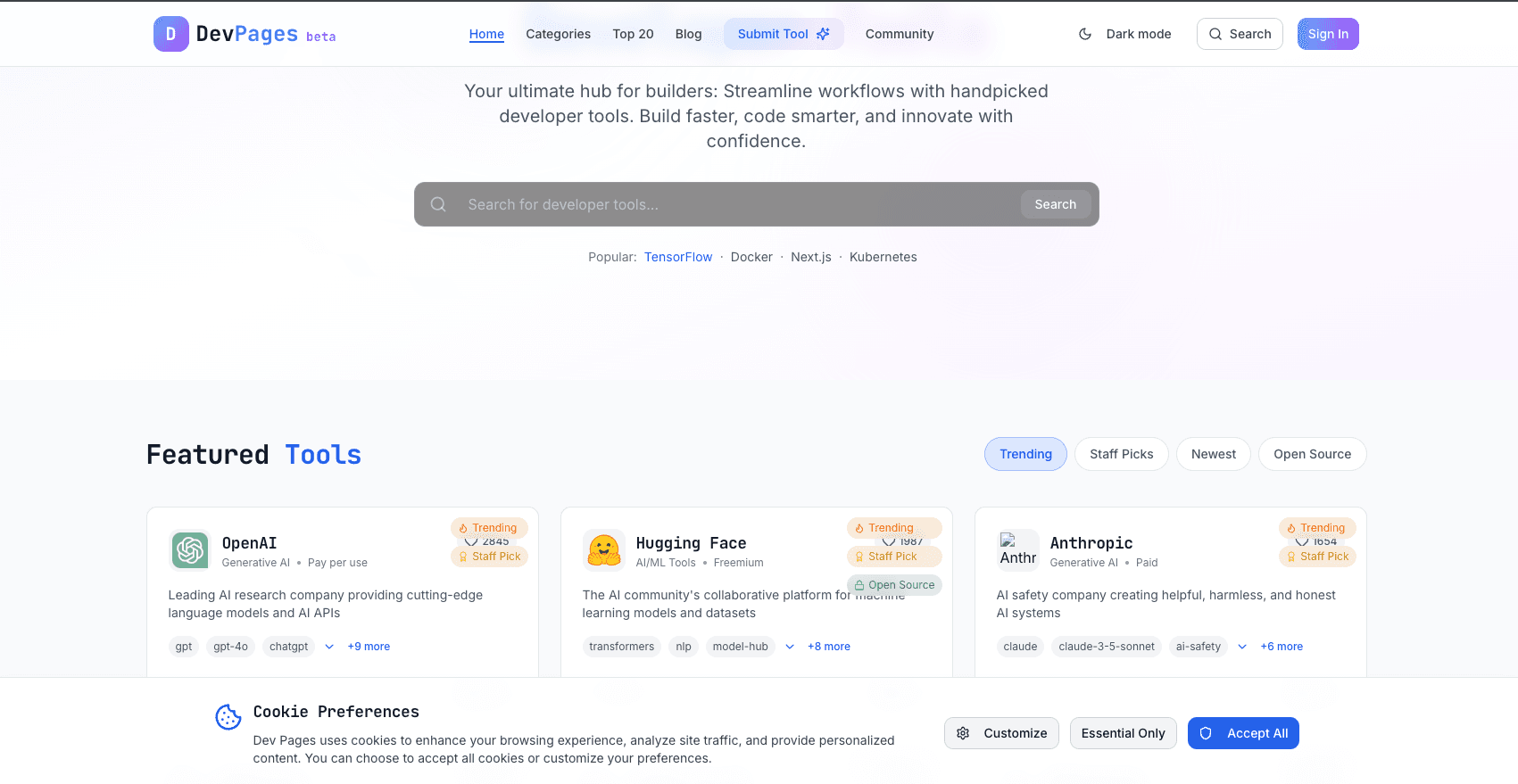Click Open Source badge on Hugging Face card
The width and height of the screenshot is (1518, 784).
(894, 585)
